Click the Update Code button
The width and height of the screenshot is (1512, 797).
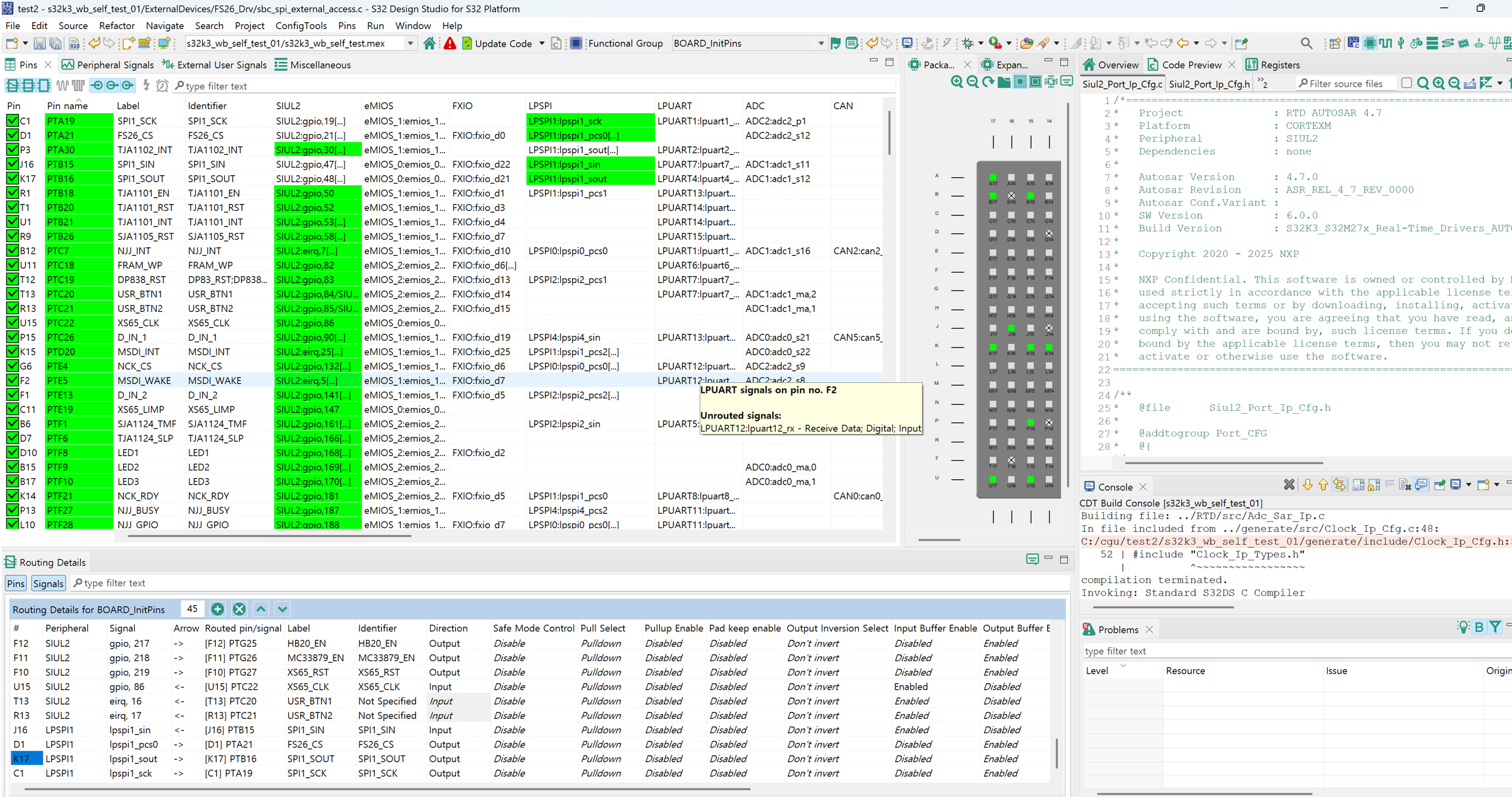coord(504,43)
